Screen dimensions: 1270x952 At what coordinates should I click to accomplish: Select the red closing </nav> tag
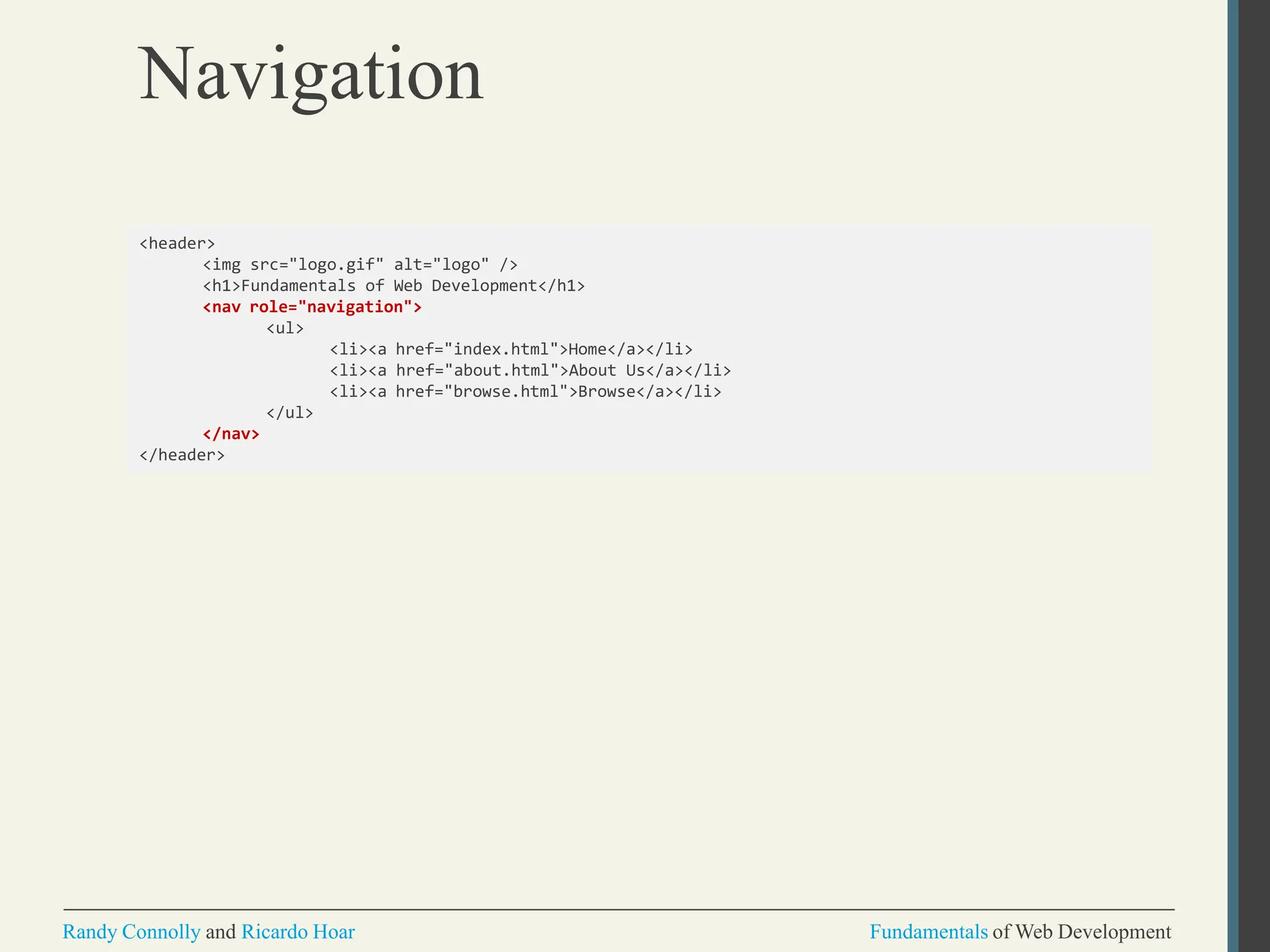pyautogui.click(x=231, y=434)
